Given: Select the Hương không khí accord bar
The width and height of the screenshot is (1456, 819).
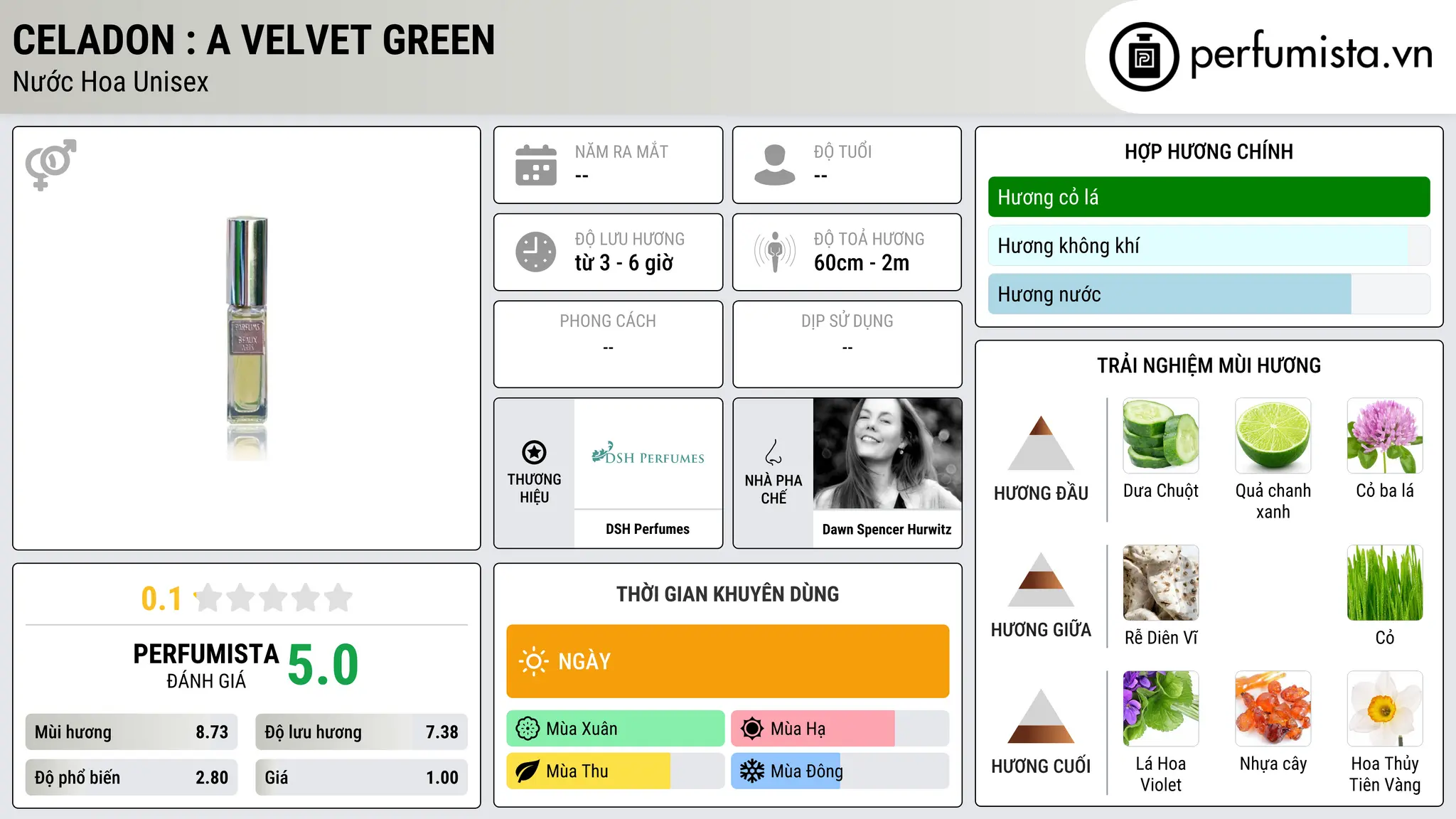Looking at the screenshot, I should (x=1209, y=245).
